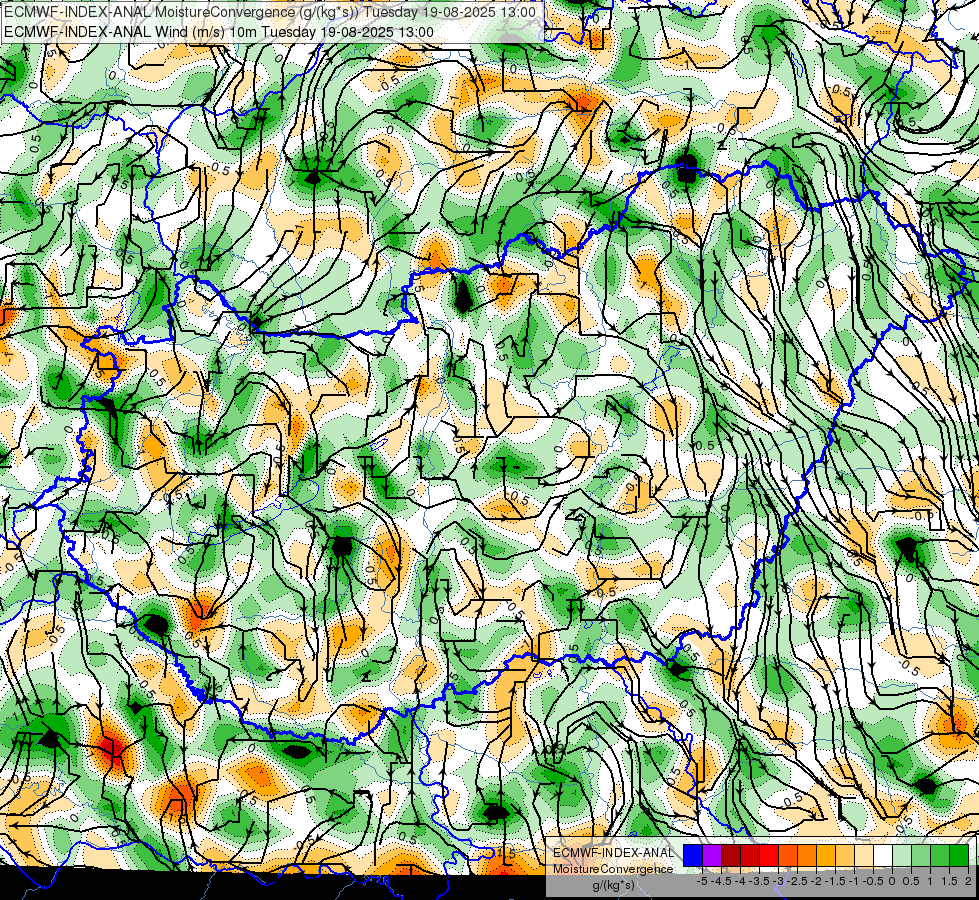Select legend swatch between 0.5 and 1
This screenshot has width=979, height=900.
(x=921, y=856)
